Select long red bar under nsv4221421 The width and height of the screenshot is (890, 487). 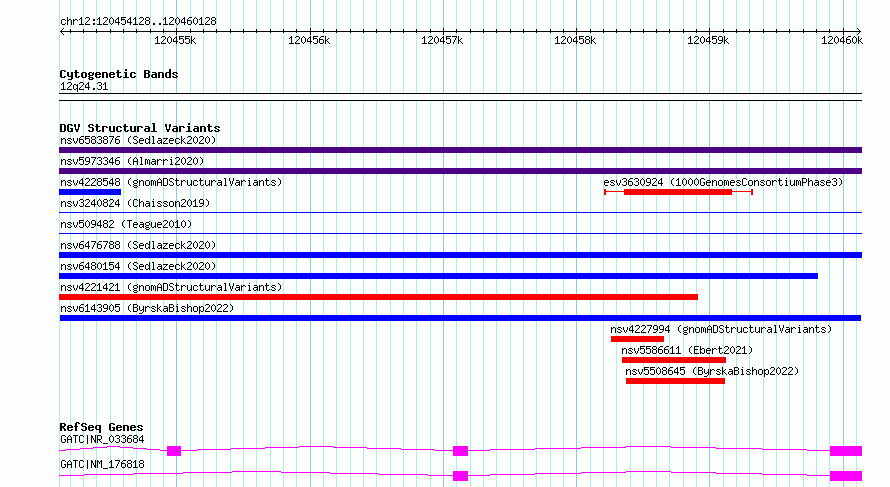(378, 297)
